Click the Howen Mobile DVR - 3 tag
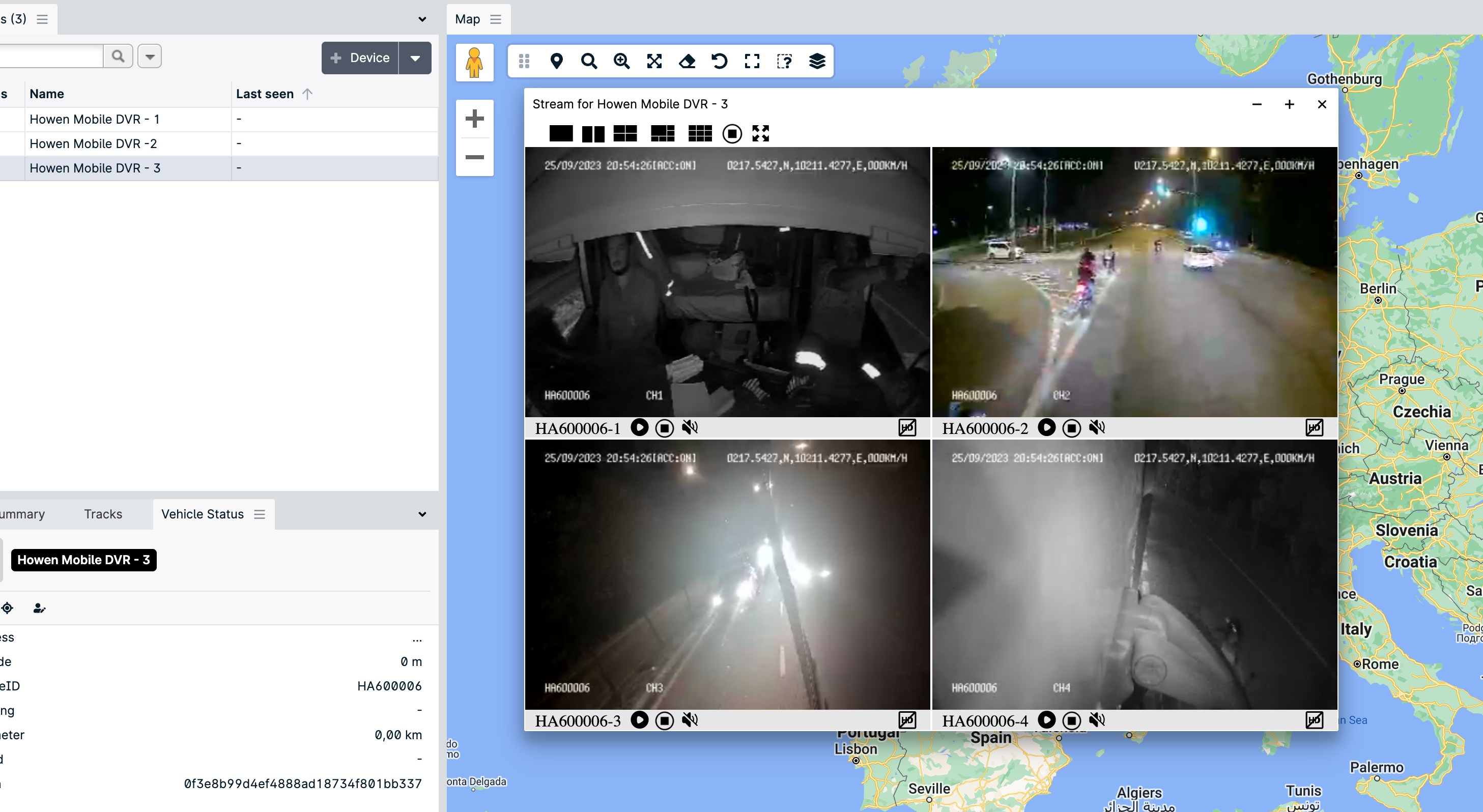This screenshot has height=812, width=1483. 83,559
